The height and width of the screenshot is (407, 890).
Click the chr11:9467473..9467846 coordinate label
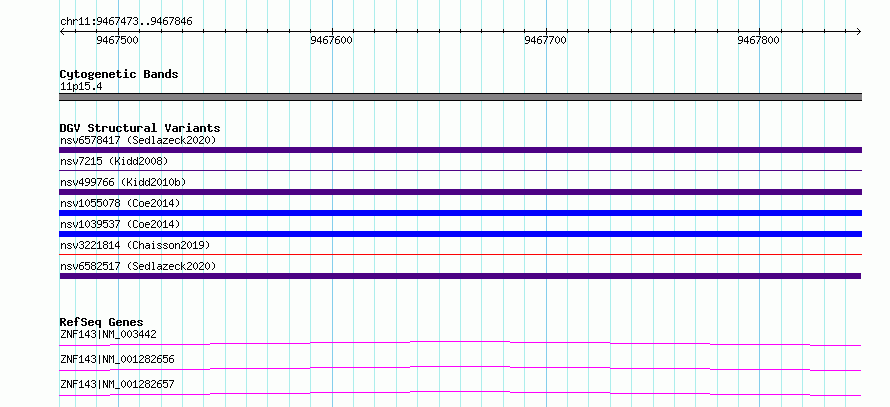126,22
